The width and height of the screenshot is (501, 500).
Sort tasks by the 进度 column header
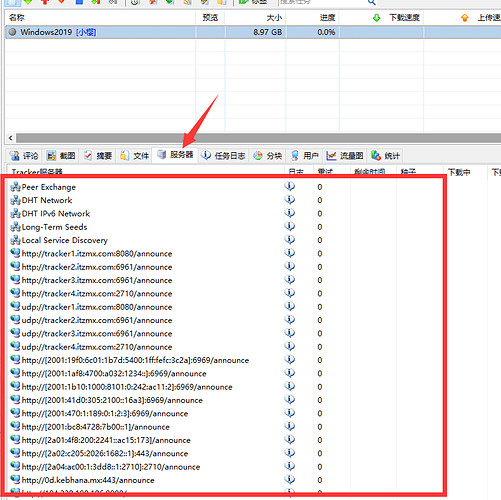327,18
